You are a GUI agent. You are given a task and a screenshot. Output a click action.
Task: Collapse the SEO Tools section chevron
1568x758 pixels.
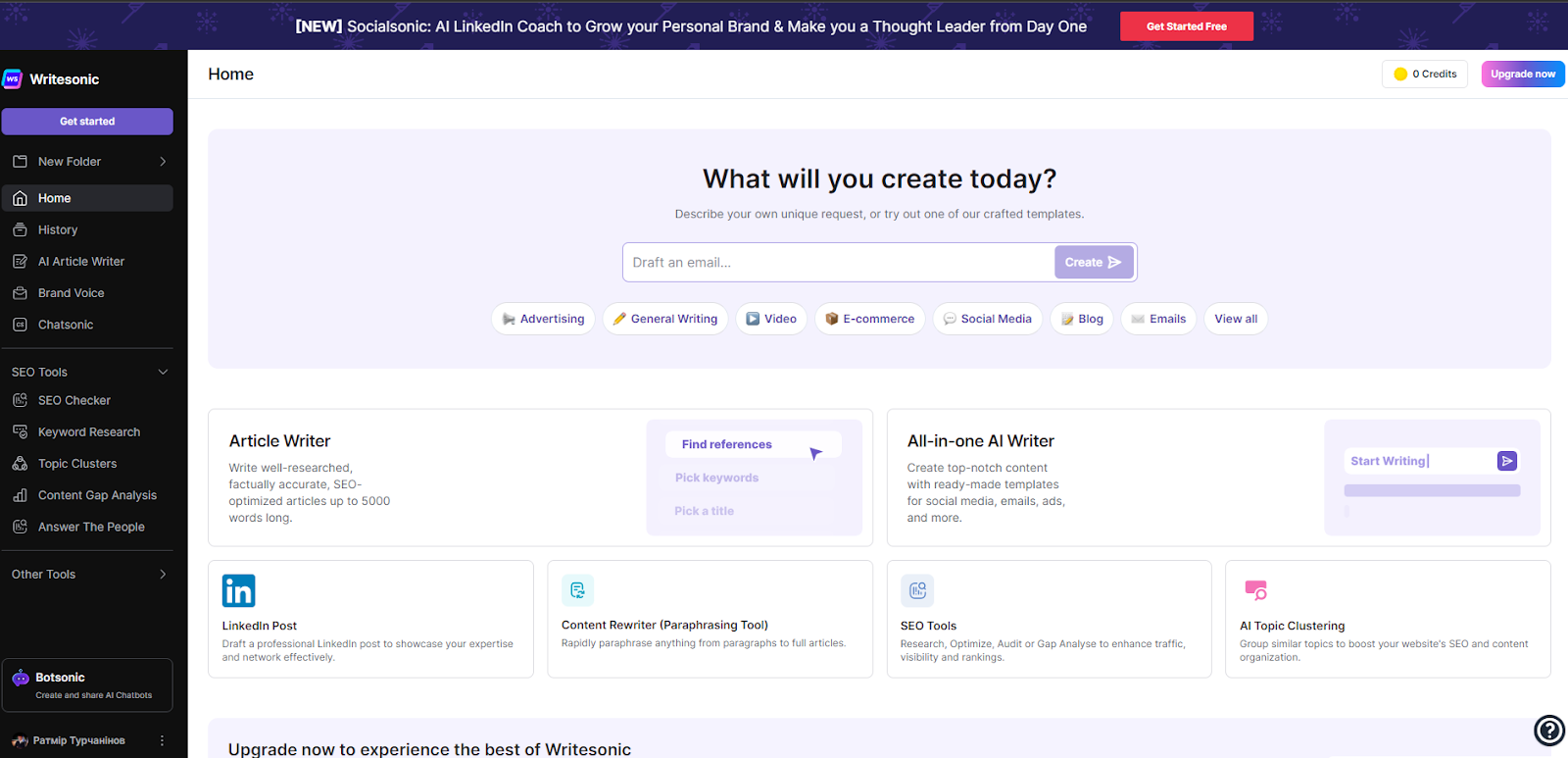163,372
